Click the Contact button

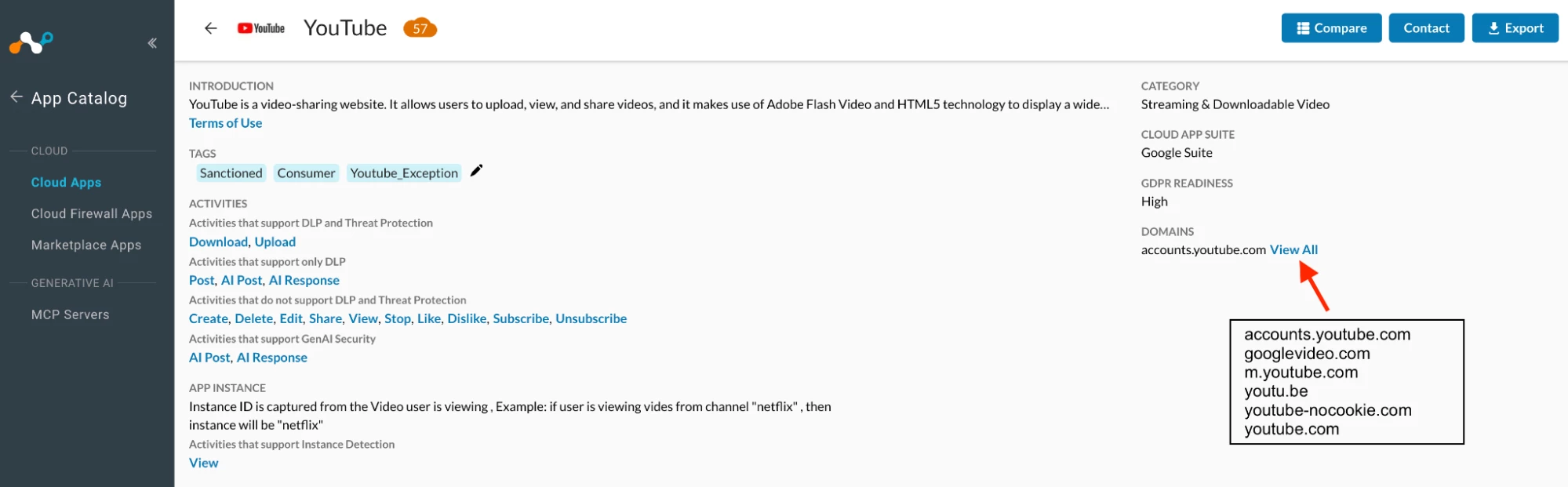click(x=1425, y=28)
